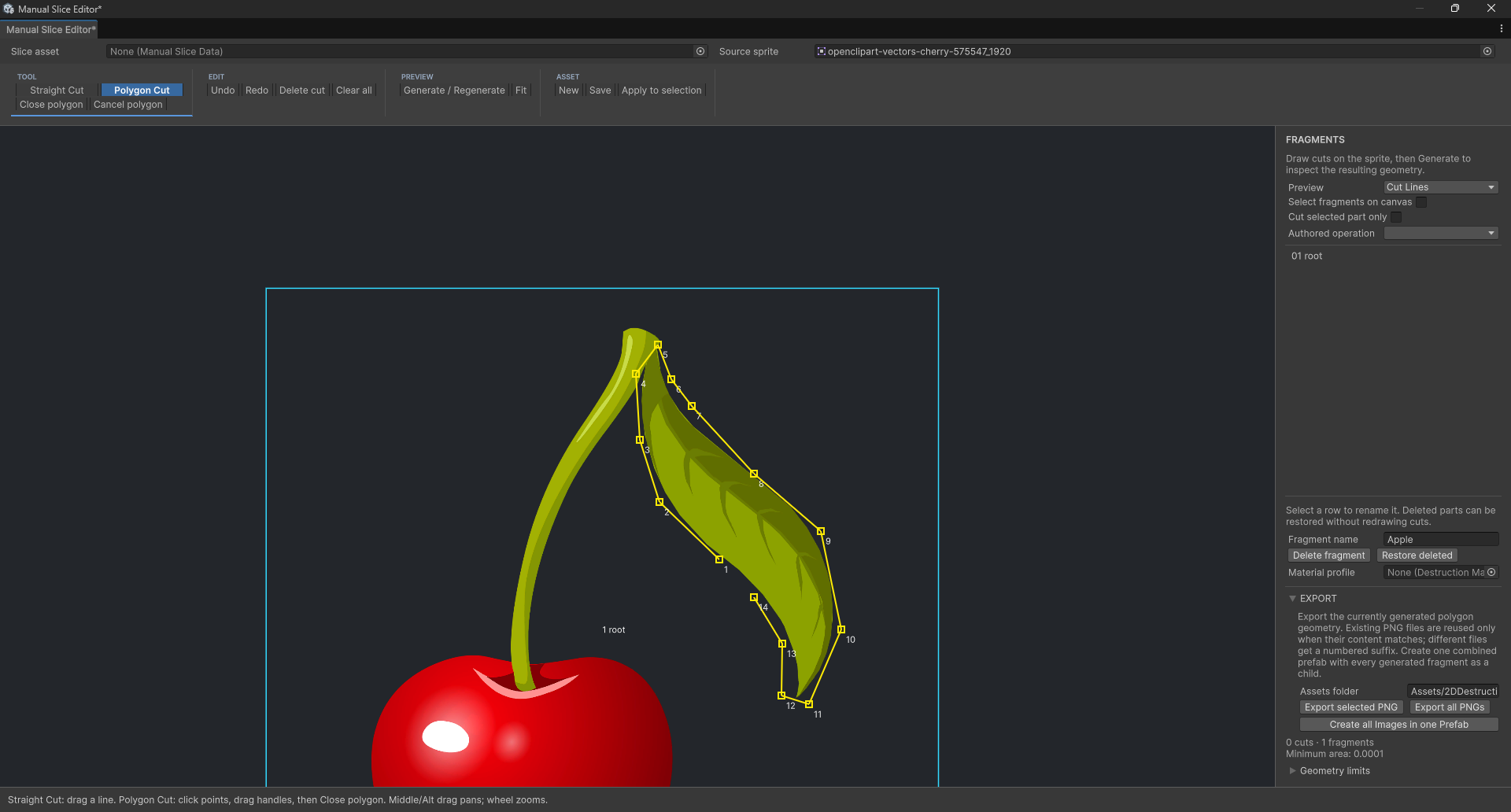1511x812 pixels.
Task: Open the Preview Cut Lines dropdown
Action: (x=1441, y=187)
